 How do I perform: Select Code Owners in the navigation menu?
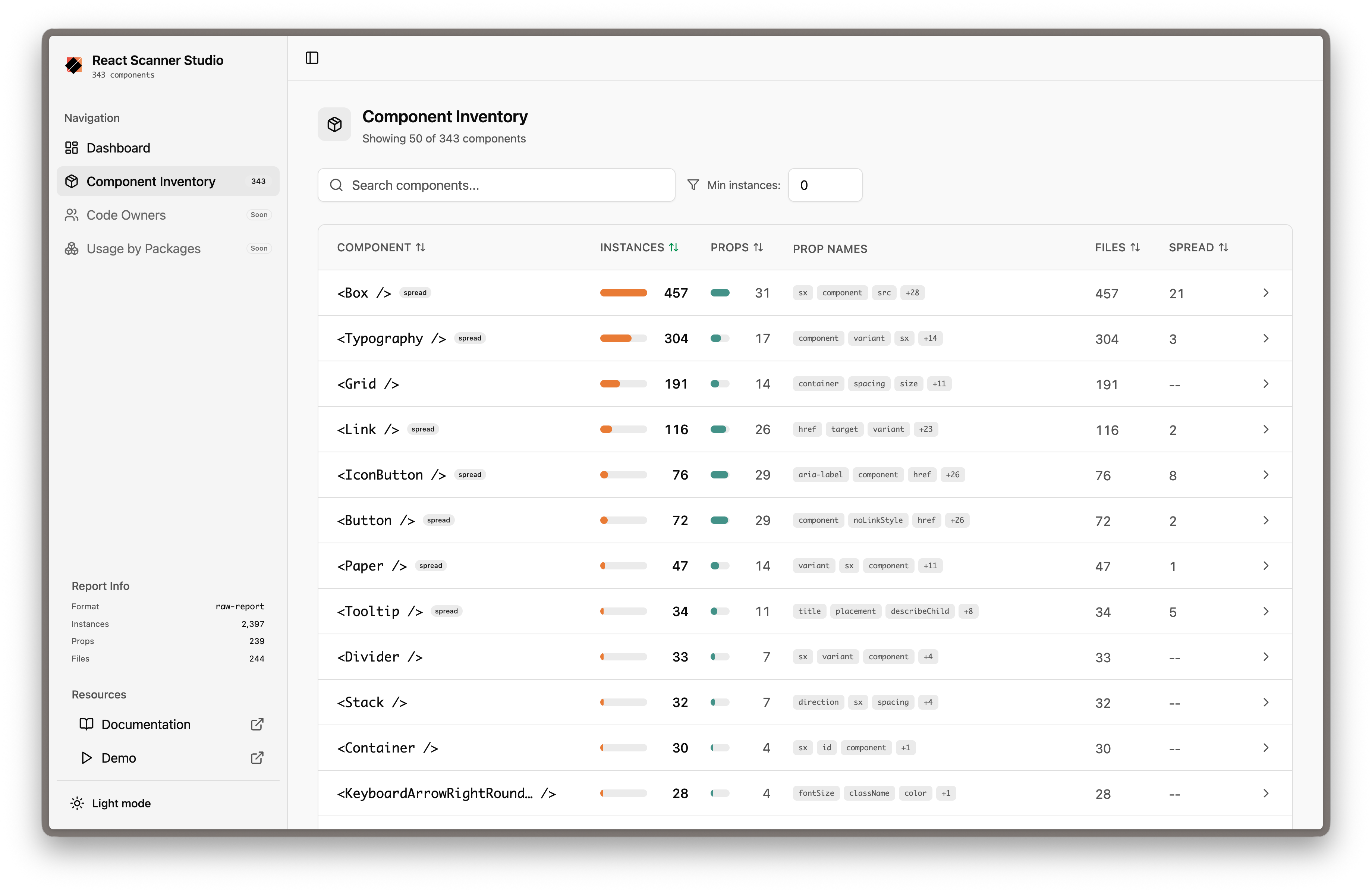126,214
